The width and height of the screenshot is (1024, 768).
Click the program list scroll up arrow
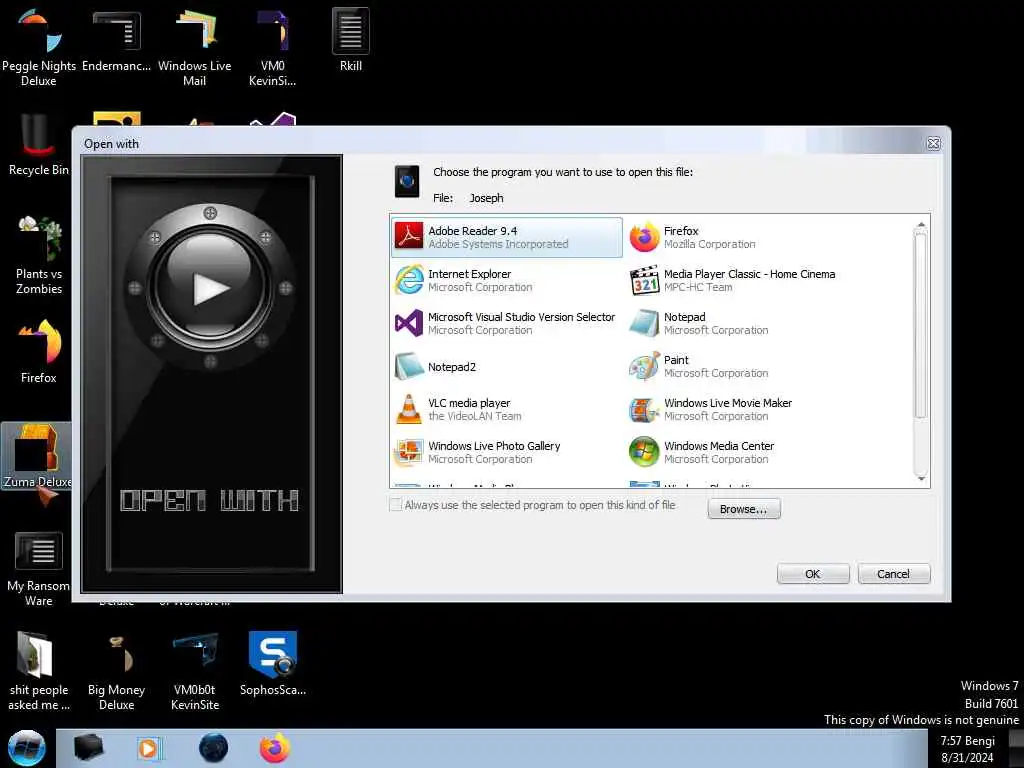921,225
